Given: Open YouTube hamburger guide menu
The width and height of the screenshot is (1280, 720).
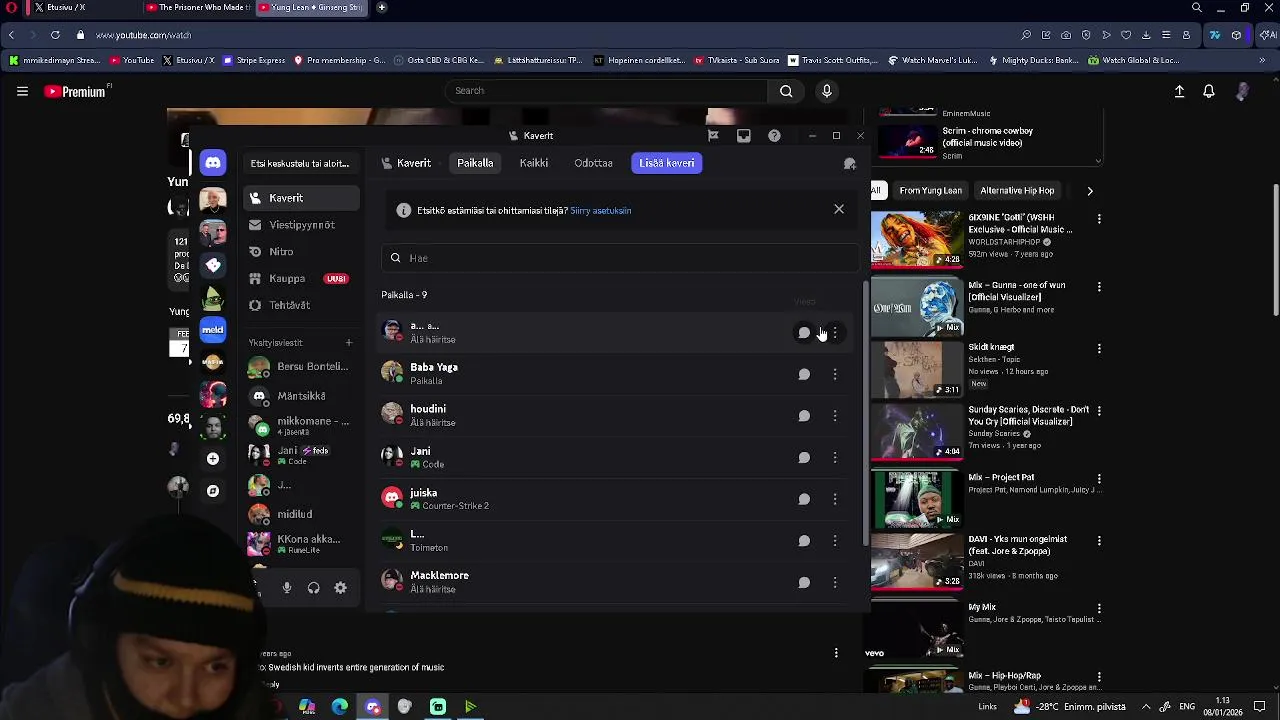Looking at the screenshot, I should coord(22,91).
